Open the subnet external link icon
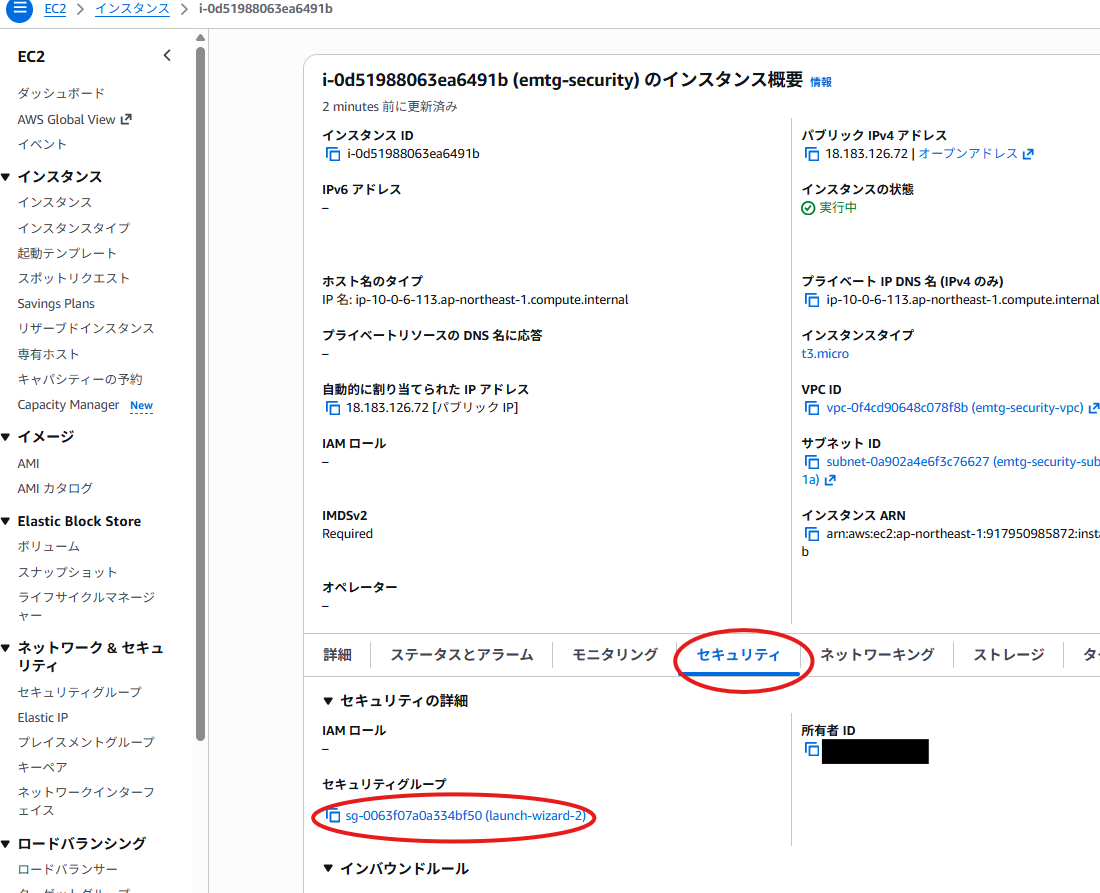The image size is (1100, 893). [x=831, y=480]
